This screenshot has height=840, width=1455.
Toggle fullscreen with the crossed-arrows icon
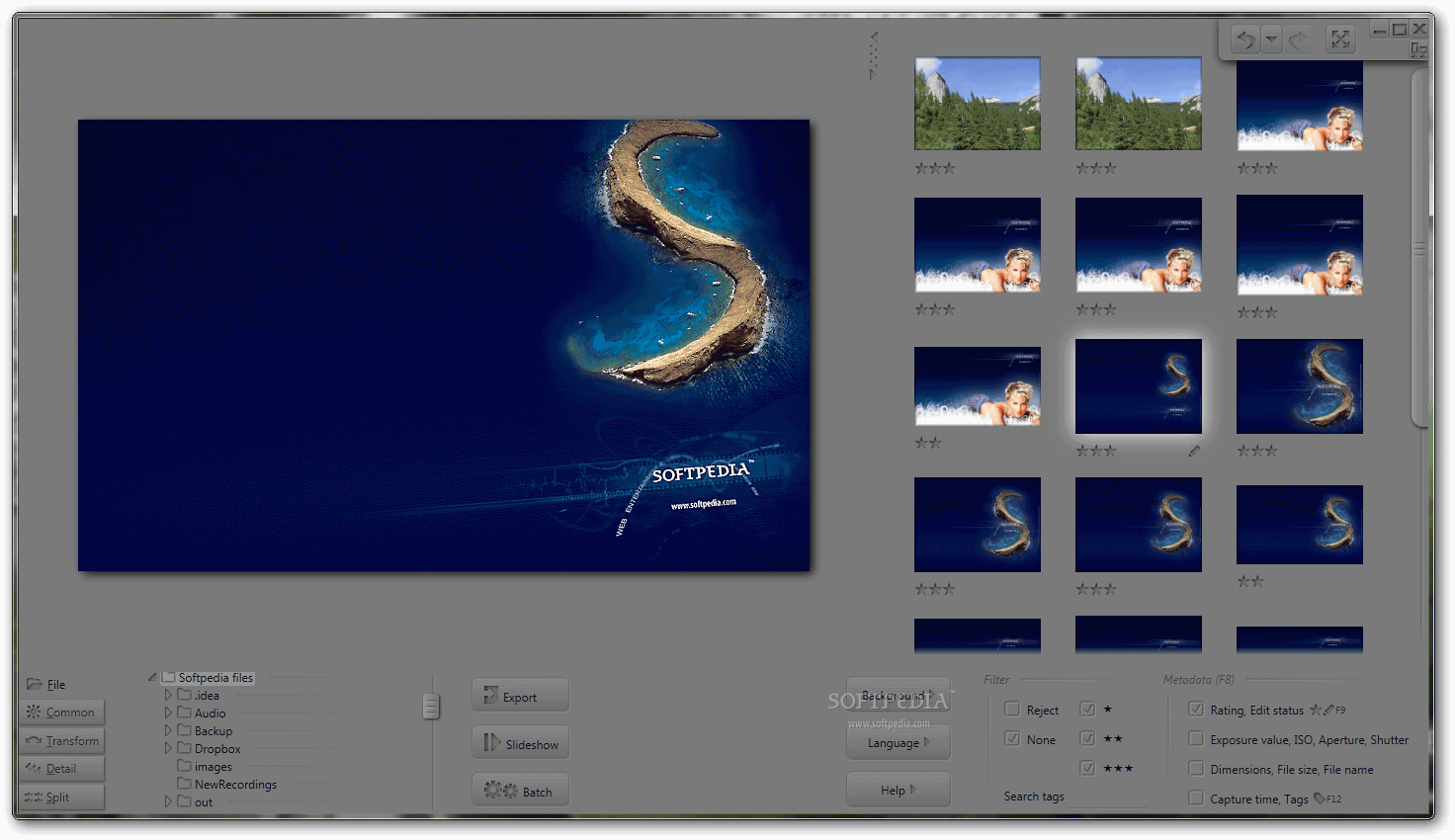click(x=1340, y=40)
